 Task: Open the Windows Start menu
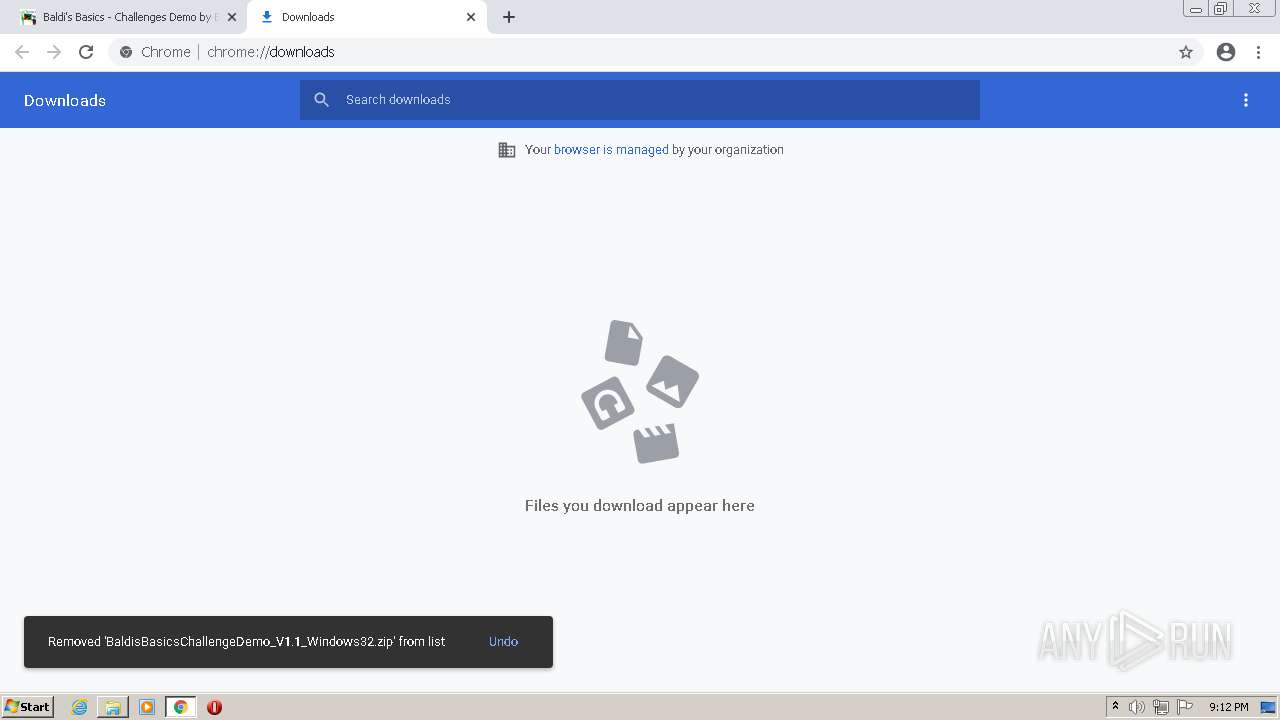click(x=28, y=707)
